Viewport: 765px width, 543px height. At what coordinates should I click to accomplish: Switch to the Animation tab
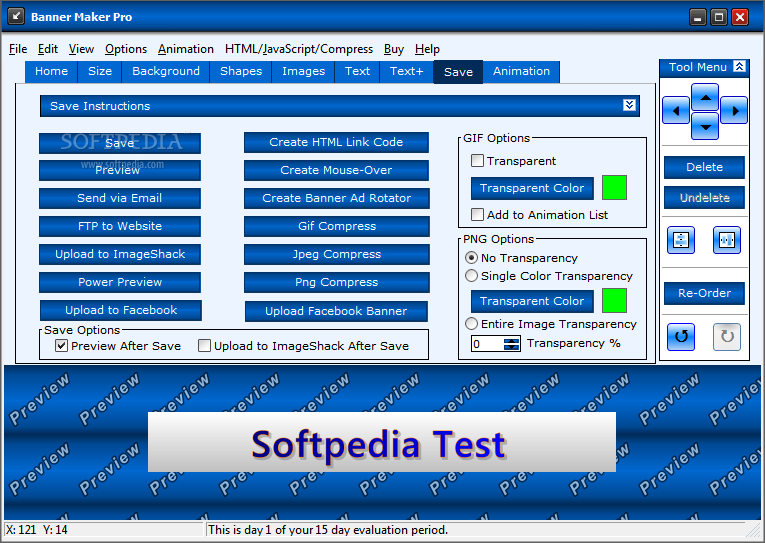pyautogui.click(x=521, y=71)
